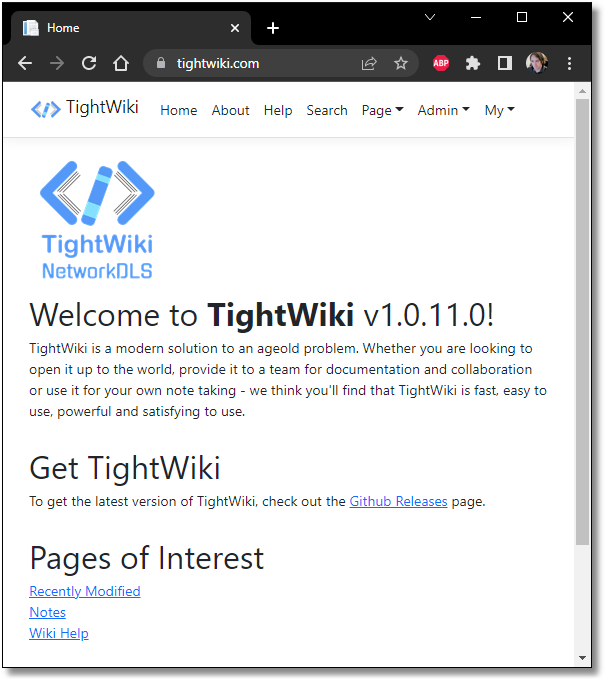This screenshot has height=682, width=606.
Task: Open the About nav item
Action: pyautogui.click(x=230, y=110)
